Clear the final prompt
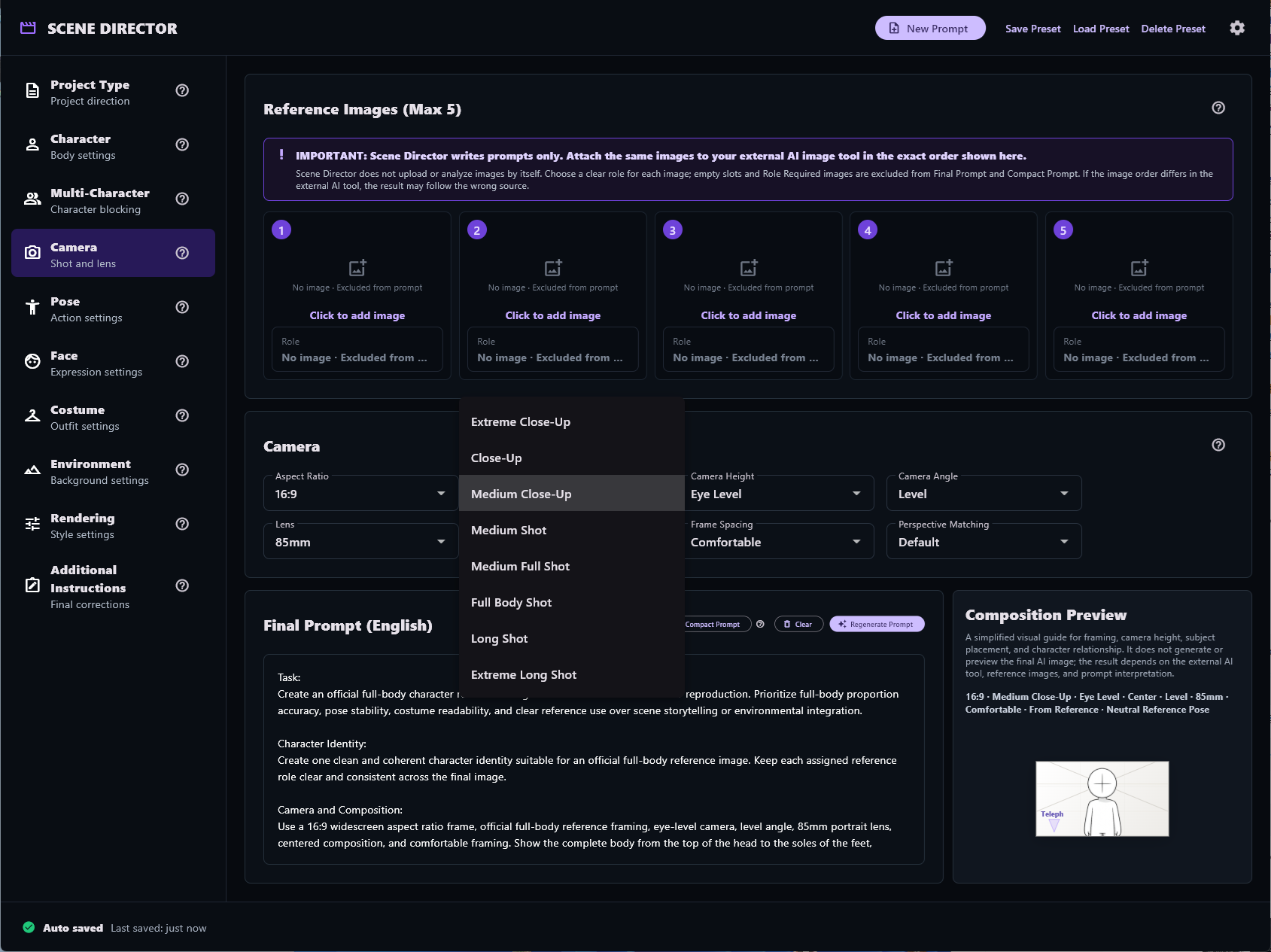Viewport: 1271px width, 952px height. [x=798, y=624]
